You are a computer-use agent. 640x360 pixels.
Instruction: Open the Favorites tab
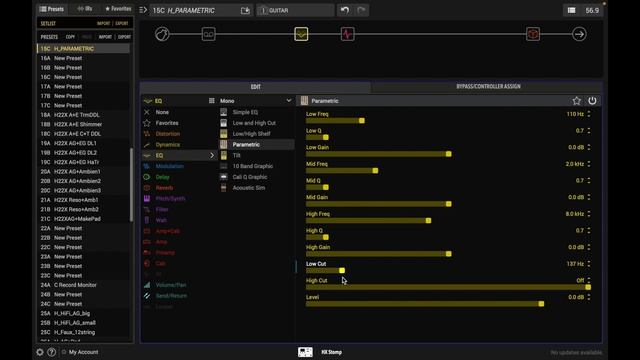(118, 9)
